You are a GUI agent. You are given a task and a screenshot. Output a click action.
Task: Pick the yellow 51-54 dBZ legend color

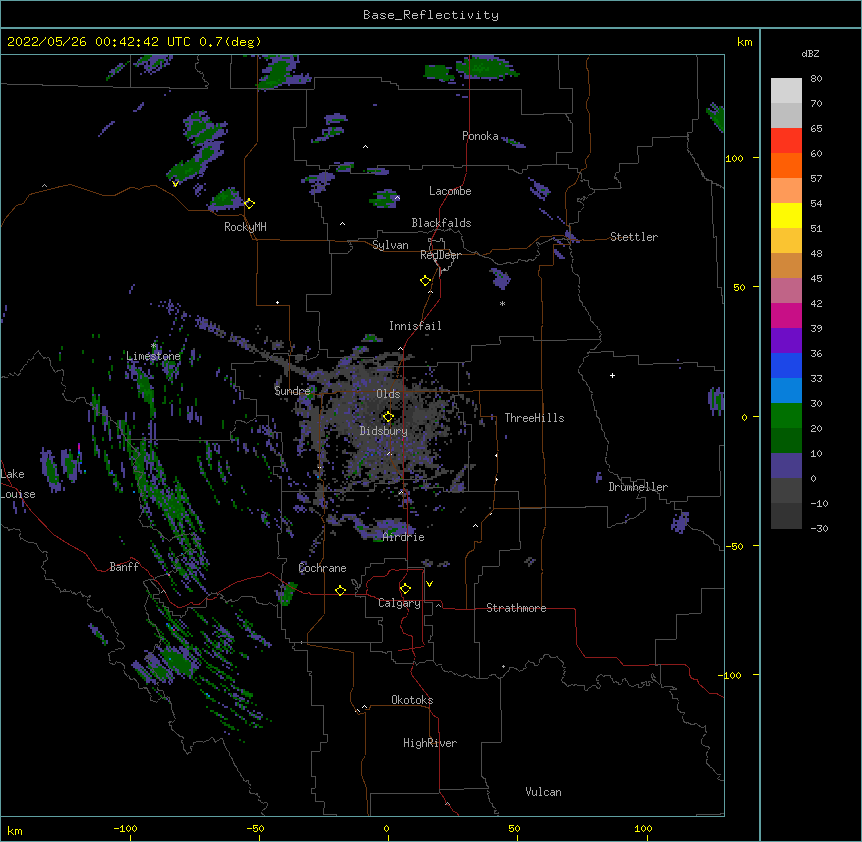tap(786, 215)
